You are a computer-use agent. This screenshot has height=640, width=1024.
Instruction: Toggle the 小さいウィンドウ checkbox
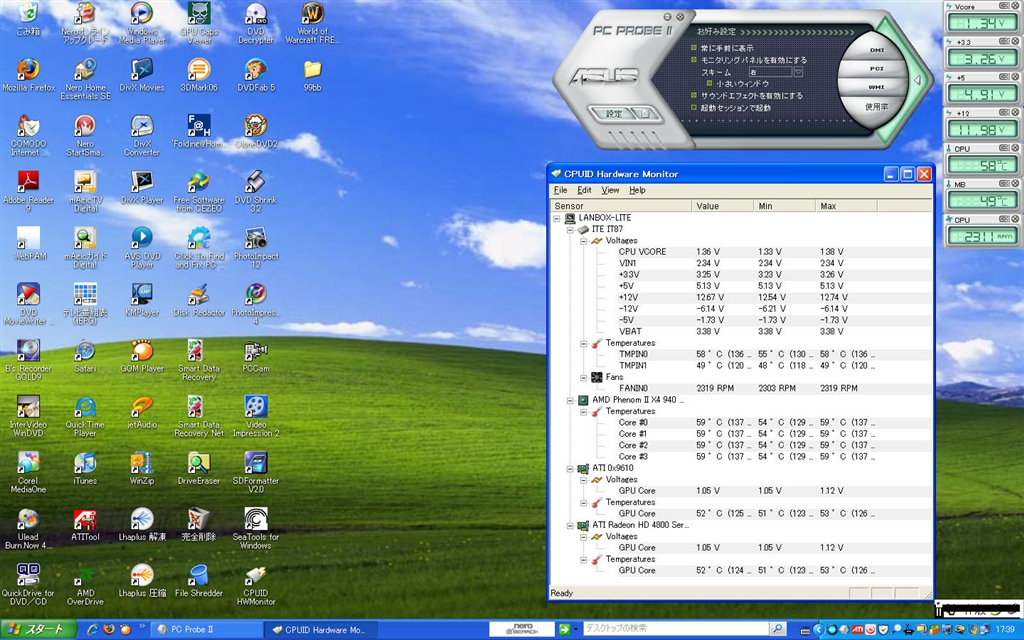708,84
